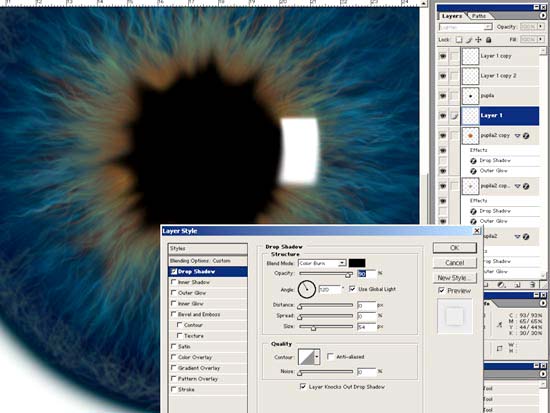The width and height of the screenshot is (550, 413).
Task: Click the lock transparent pixels icon
Action: [x=459, y=40]
